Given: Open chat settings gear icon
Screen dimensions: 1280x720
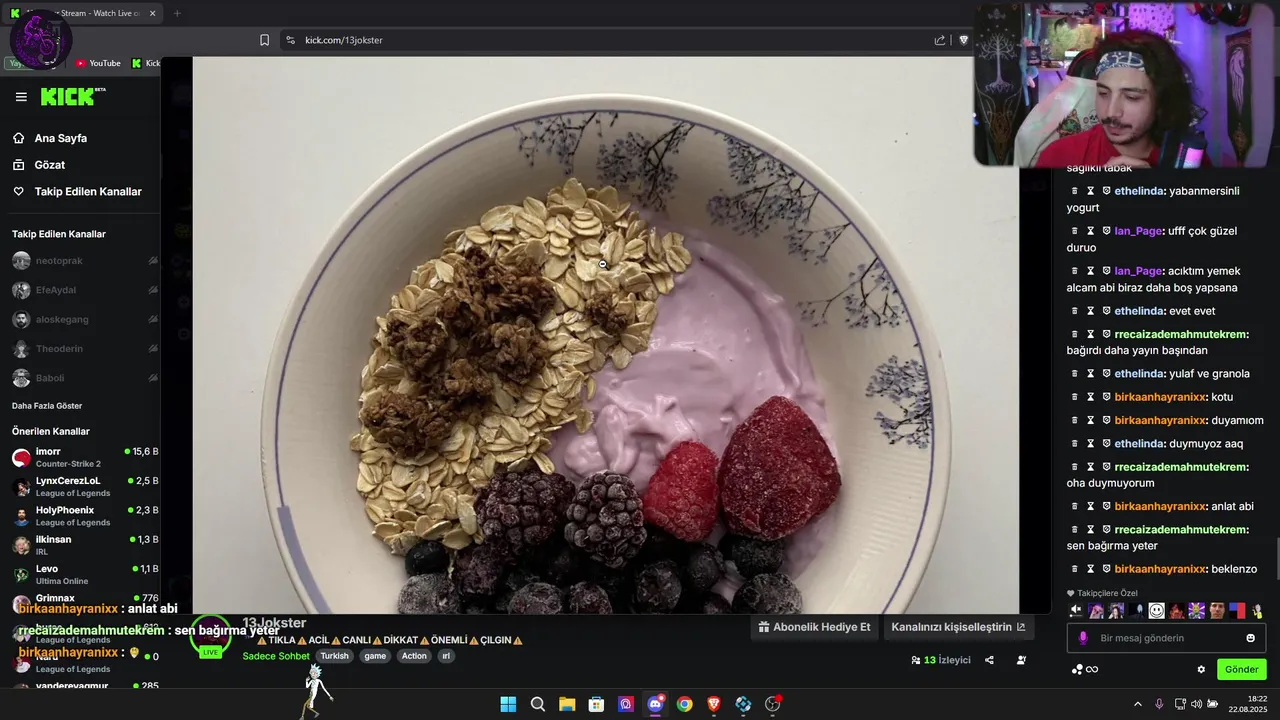Looking at the screenshot, I should click(x=1201, y=669).
